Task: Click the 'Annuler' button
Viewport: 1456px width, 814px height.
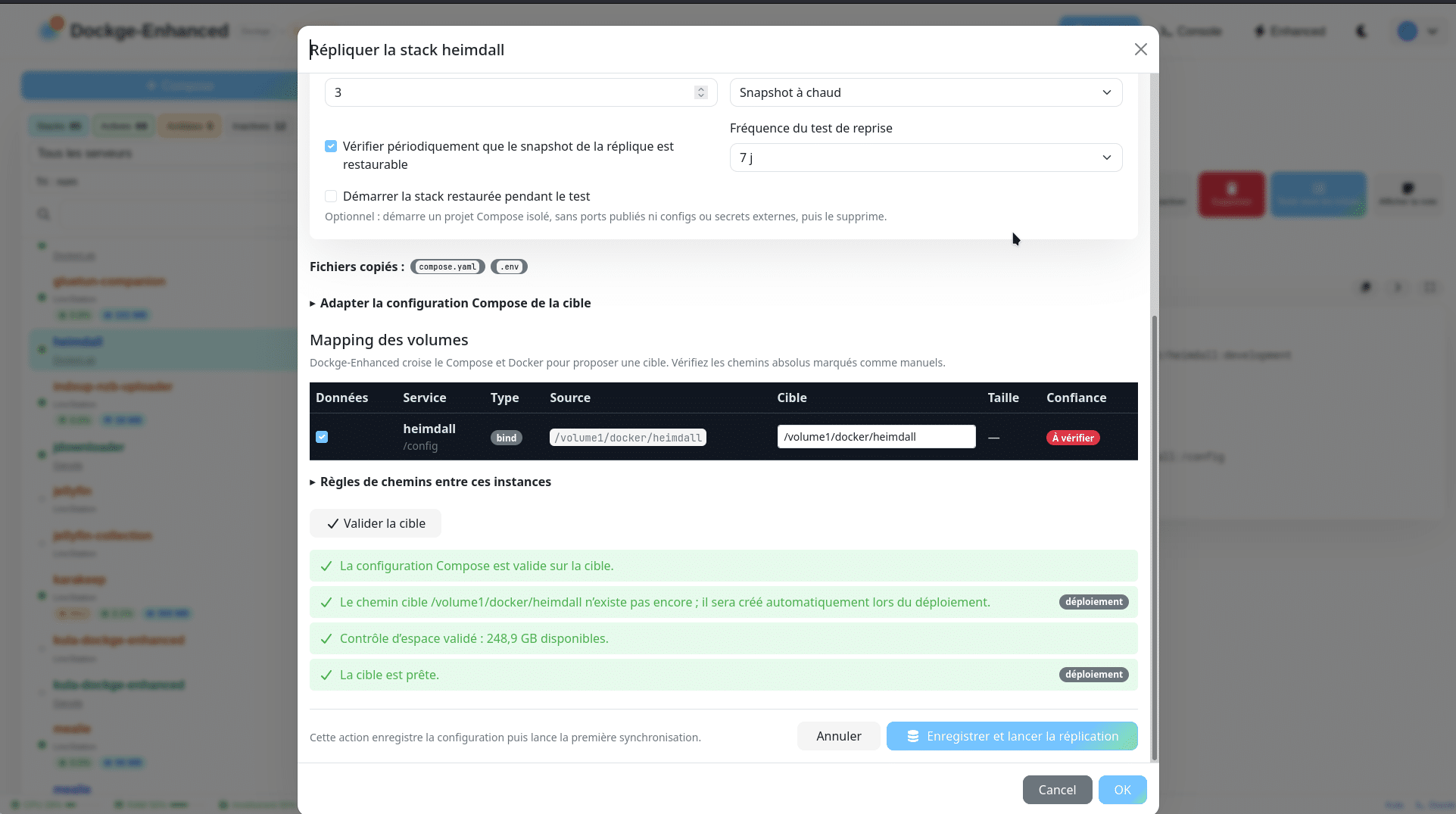Action: (x=839, y=736)
